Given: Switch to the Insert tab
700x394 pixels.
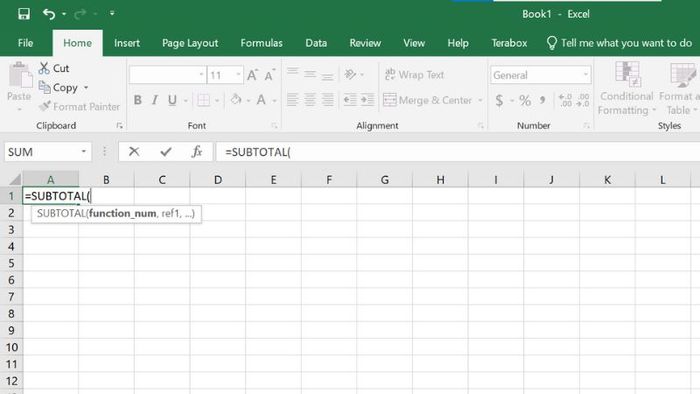Looking at the screenshot, I should coord(127,43).
